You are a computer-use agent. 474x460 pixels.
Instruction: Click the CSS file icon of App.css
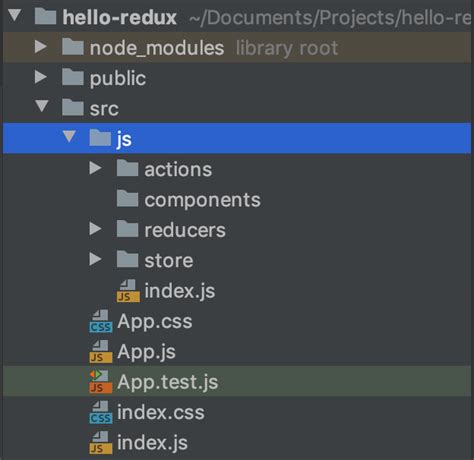pos(101,321)
